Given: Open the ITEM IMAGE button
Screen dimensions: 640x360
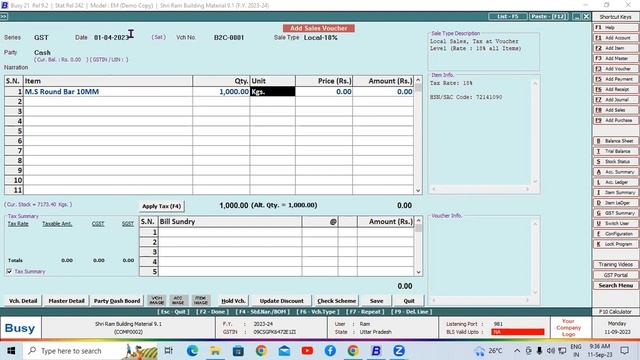Looking at the screenshot, I should 200,300.
